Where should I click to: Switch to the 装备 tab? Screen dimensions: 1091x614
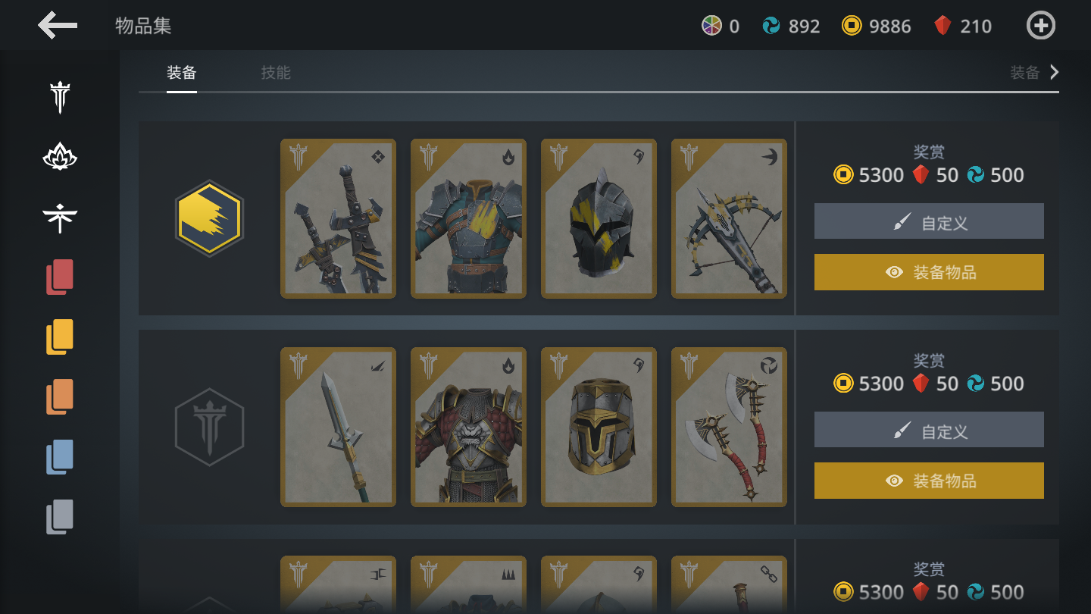pos(182,72)
